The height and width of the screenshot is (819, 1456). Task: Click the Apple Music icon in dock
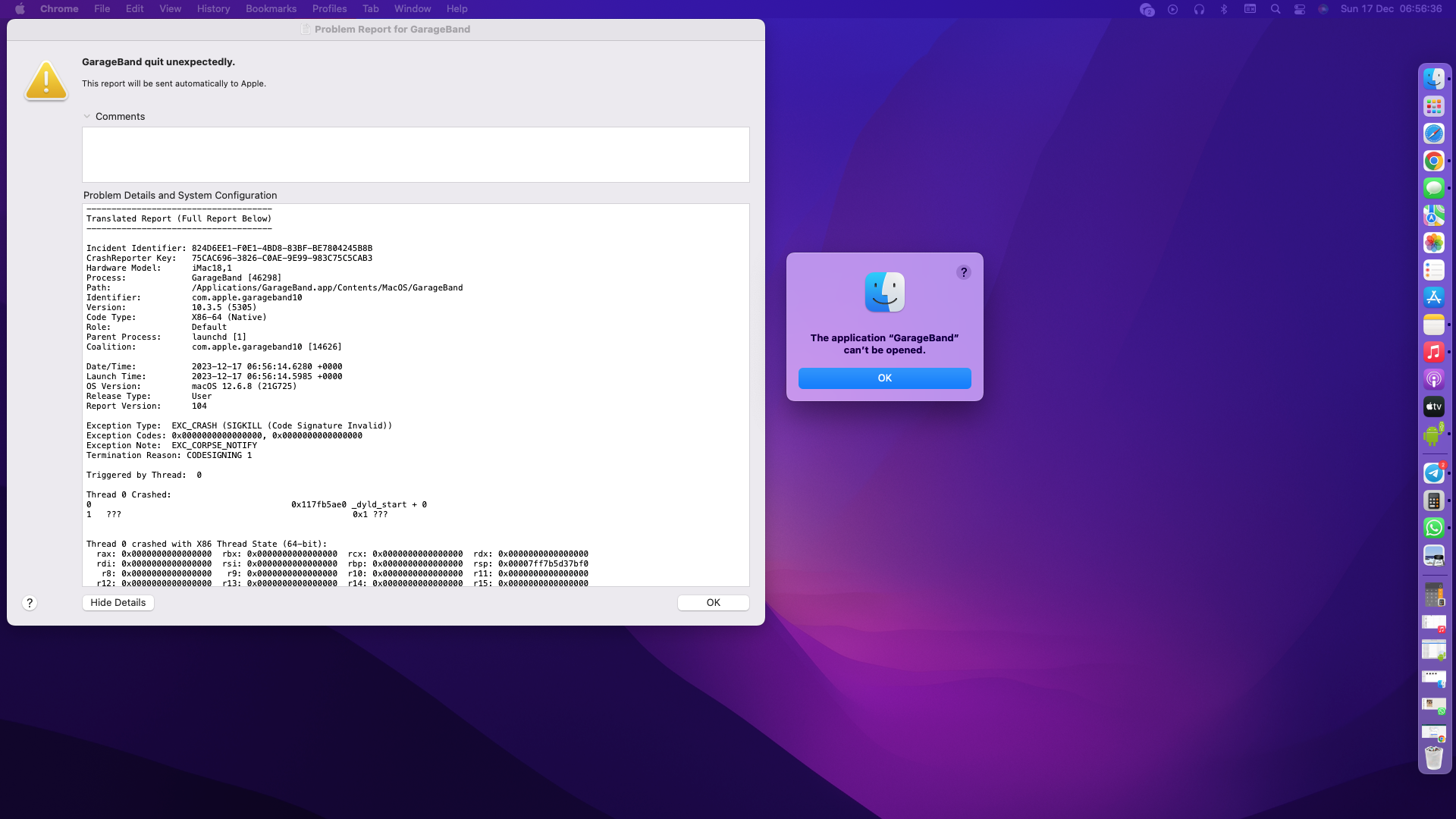(1434, 352)
